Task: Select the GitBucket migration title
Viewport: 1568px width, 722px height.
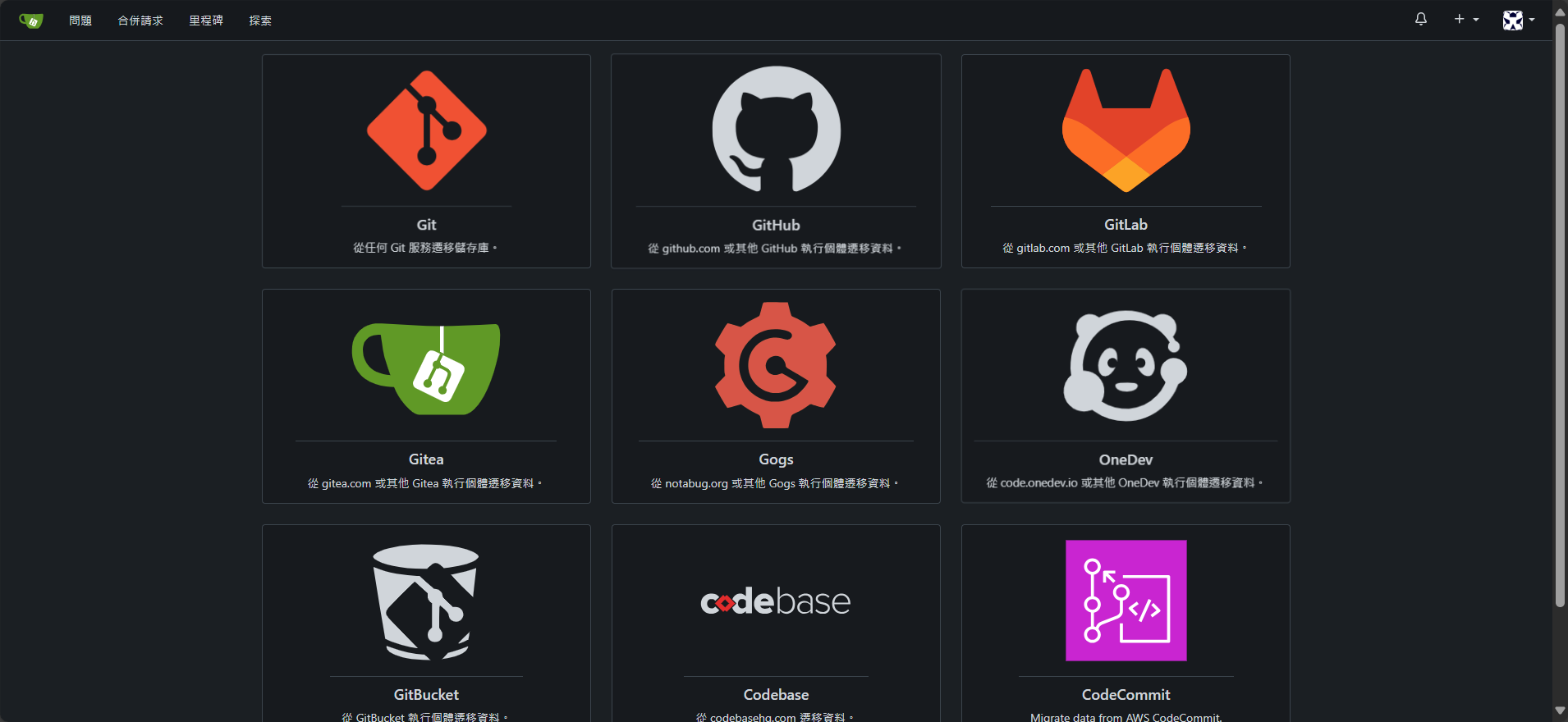Action: pos(426,695)
